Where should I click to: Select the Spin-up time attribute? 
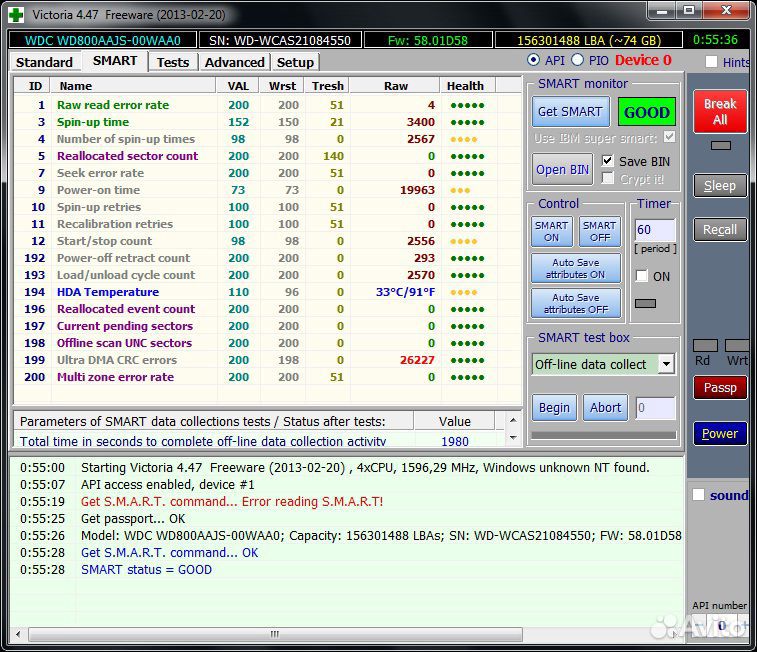point(268,122)
